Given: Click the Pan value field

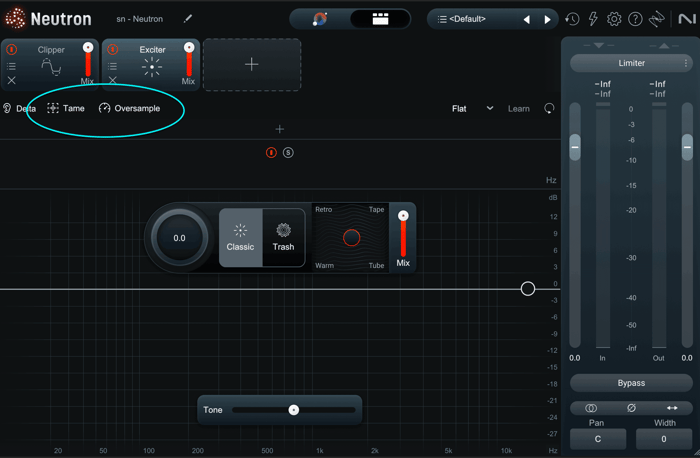Looking at the screenshot, I should pyautogui.click(x=598, y=439).
